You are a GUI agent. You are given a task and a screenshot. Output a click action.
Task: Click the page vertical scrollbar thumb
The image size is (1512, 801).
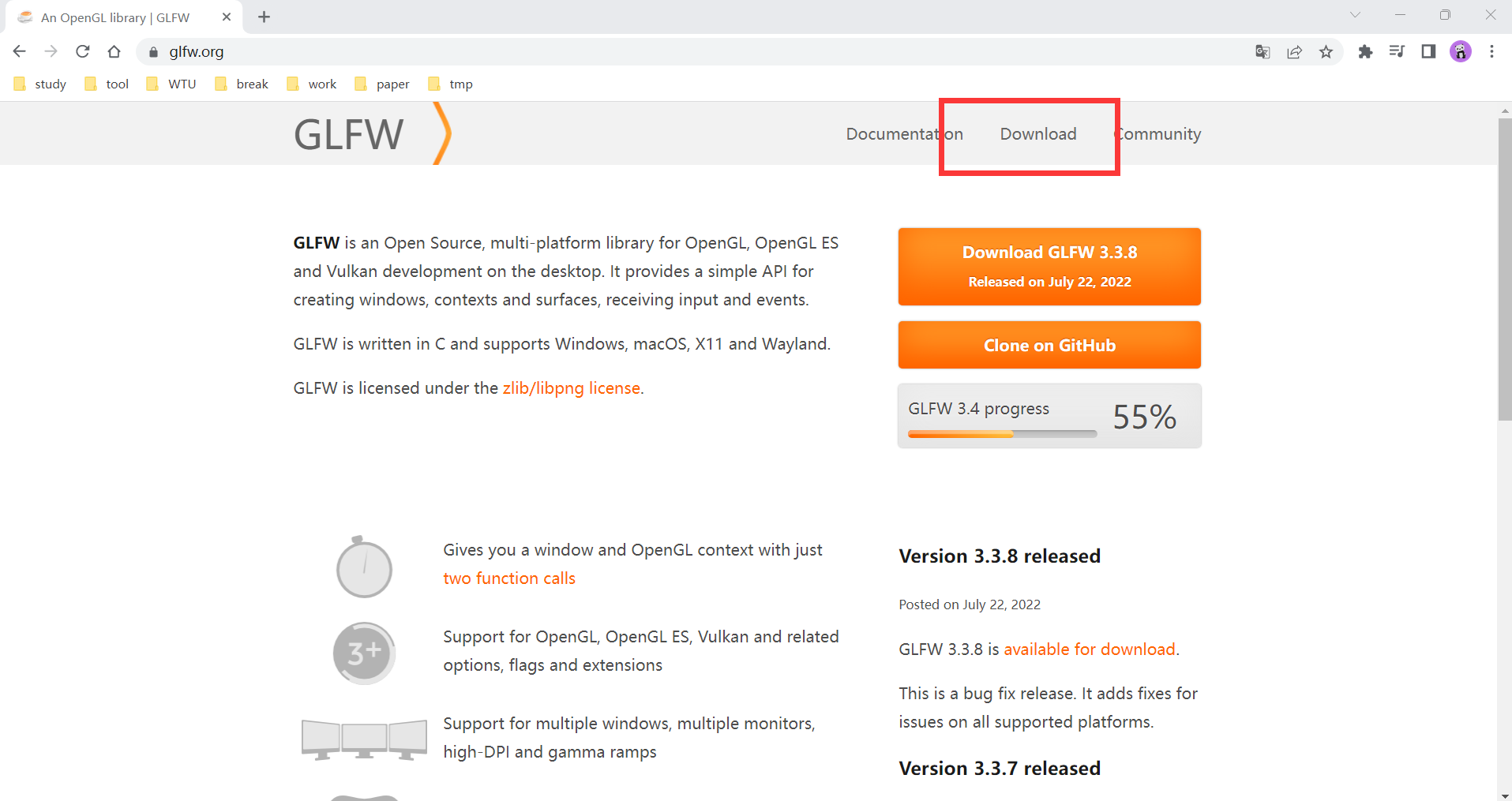[1505, 270]
